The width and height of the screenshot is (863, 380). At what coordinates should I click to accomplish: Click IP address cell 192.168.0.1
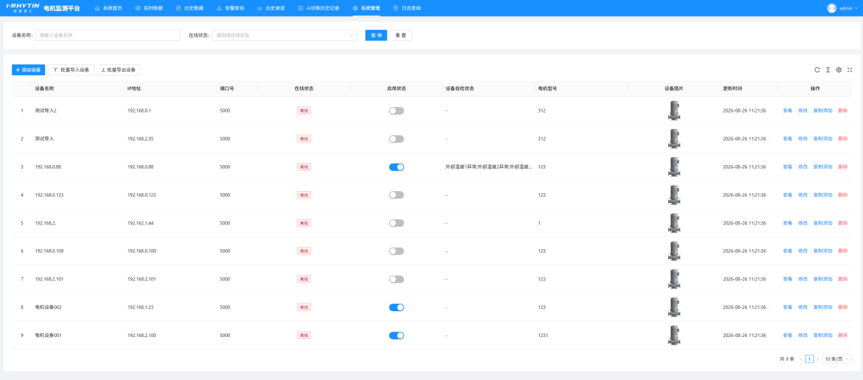click(139, 111)
